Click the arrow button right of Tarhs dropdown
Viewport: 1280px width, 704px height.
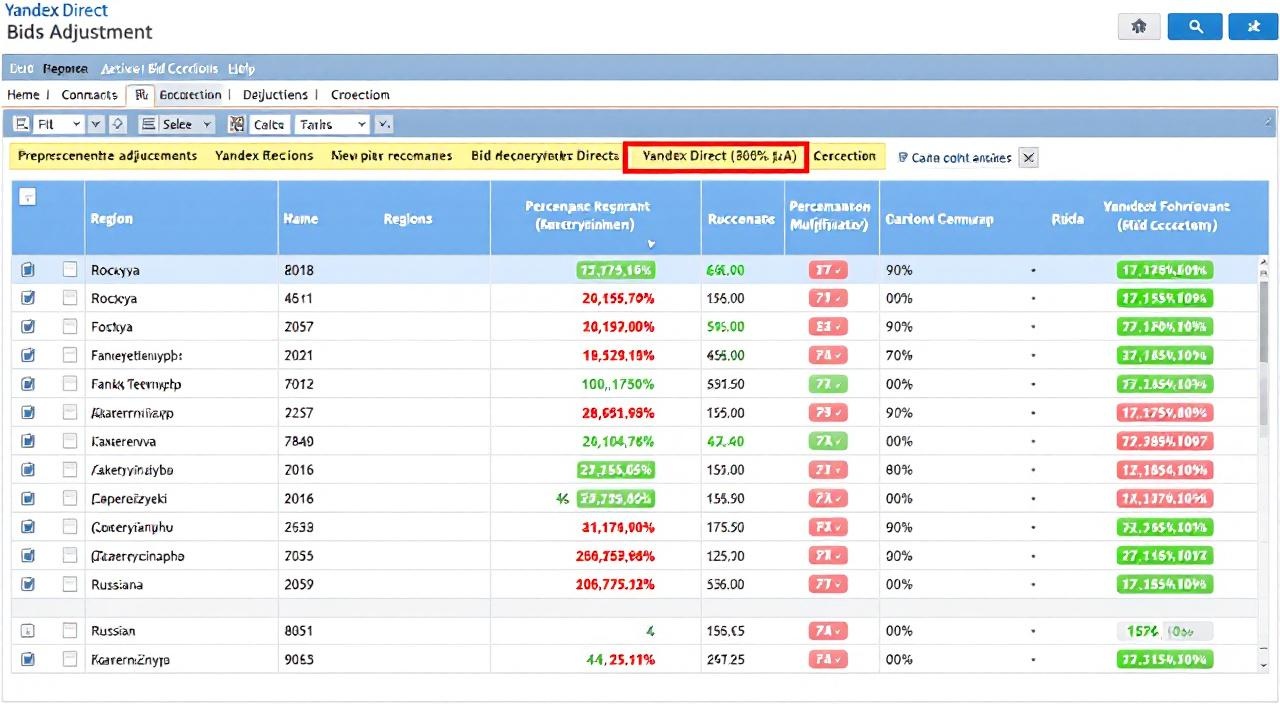click(x=384, y=124)
